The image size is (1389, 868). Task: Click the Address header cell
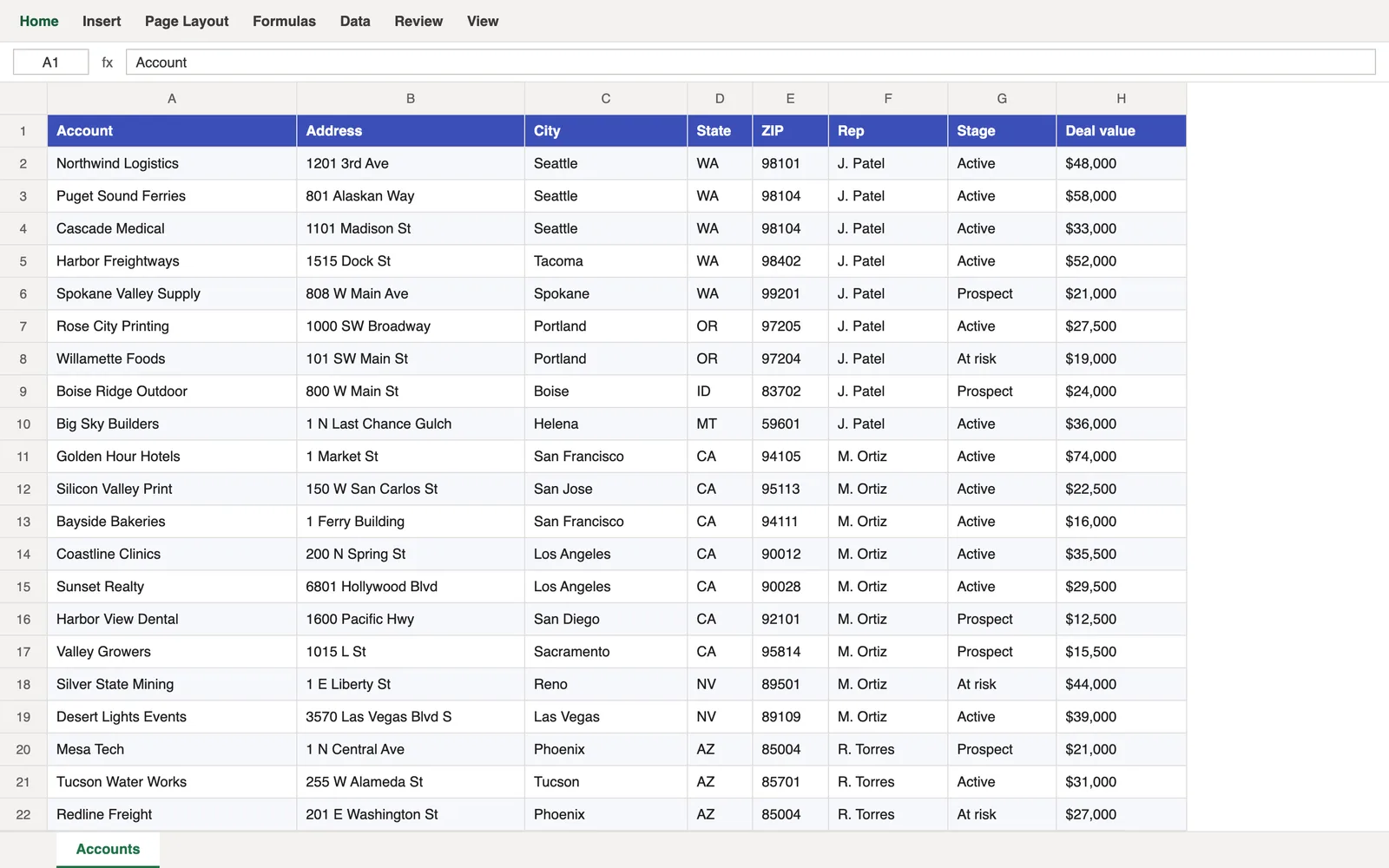coord(411,131)
